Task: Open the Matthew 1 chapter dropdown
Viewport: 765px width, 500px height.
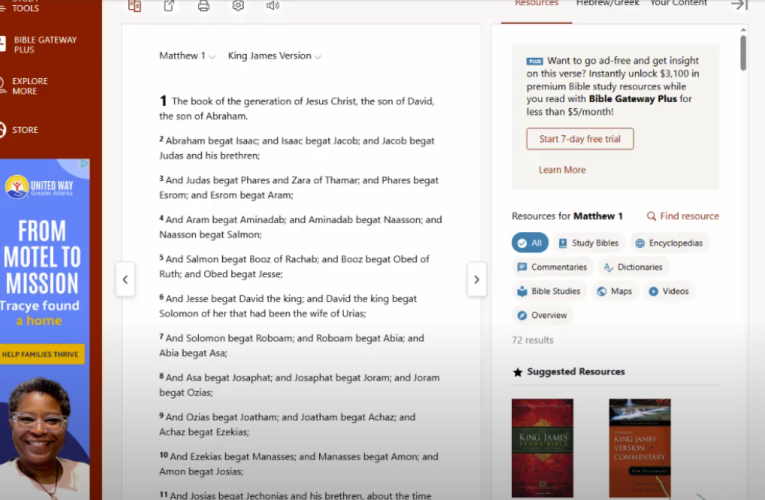Action: (x=187, y=56)
